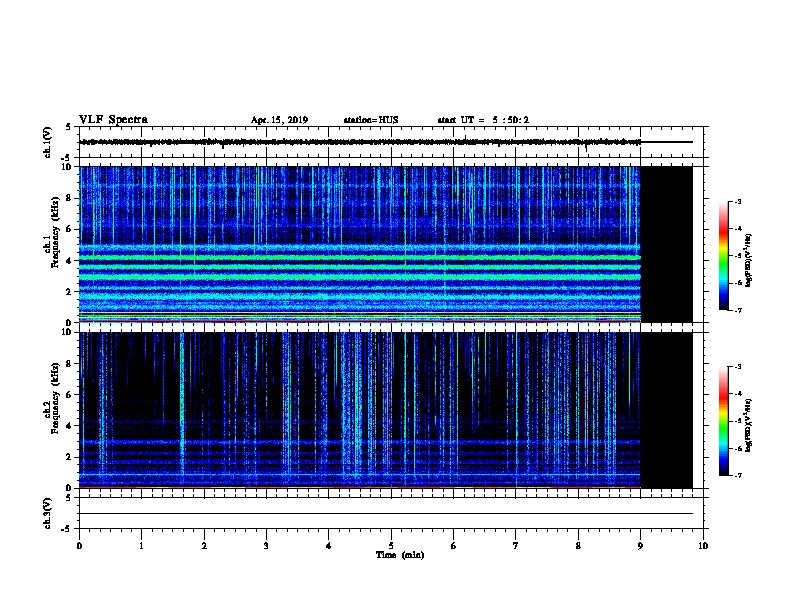Click tick label "2" on the Time axis

(x=204, y=546)
